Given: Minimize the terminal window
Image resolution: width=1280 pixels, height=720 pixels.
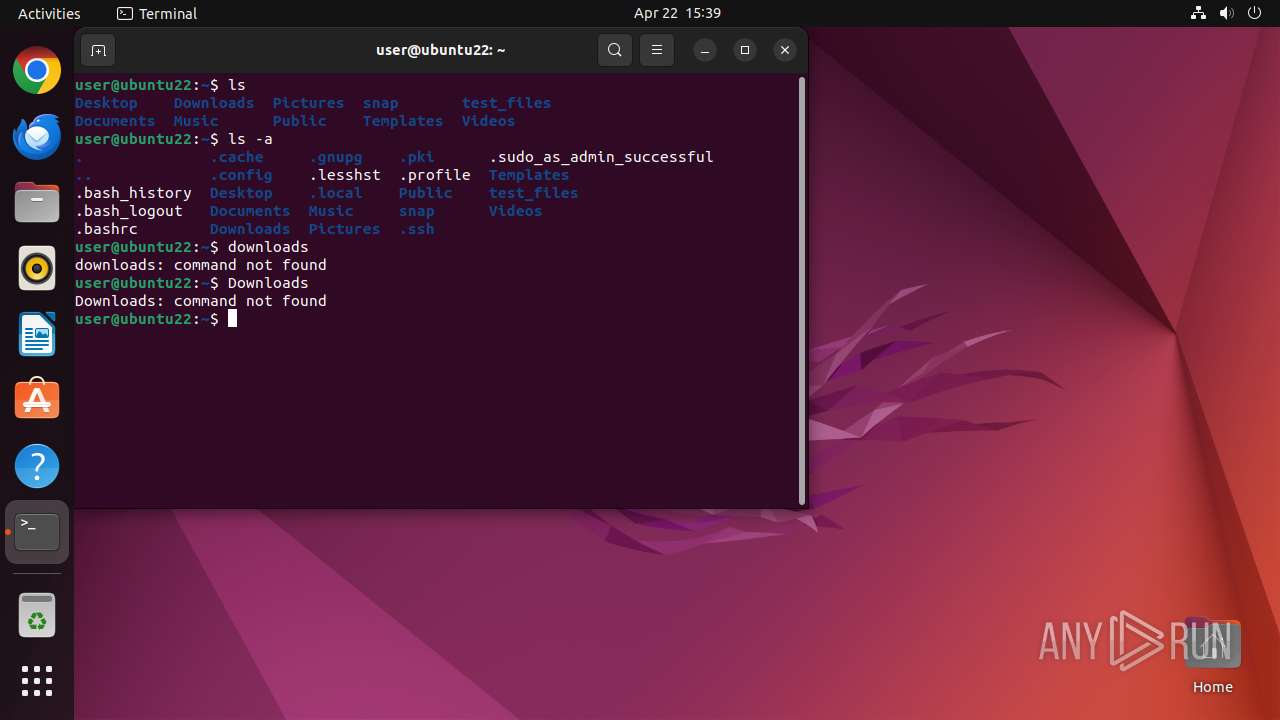Looking at the screenshot, I should point(705,50).
